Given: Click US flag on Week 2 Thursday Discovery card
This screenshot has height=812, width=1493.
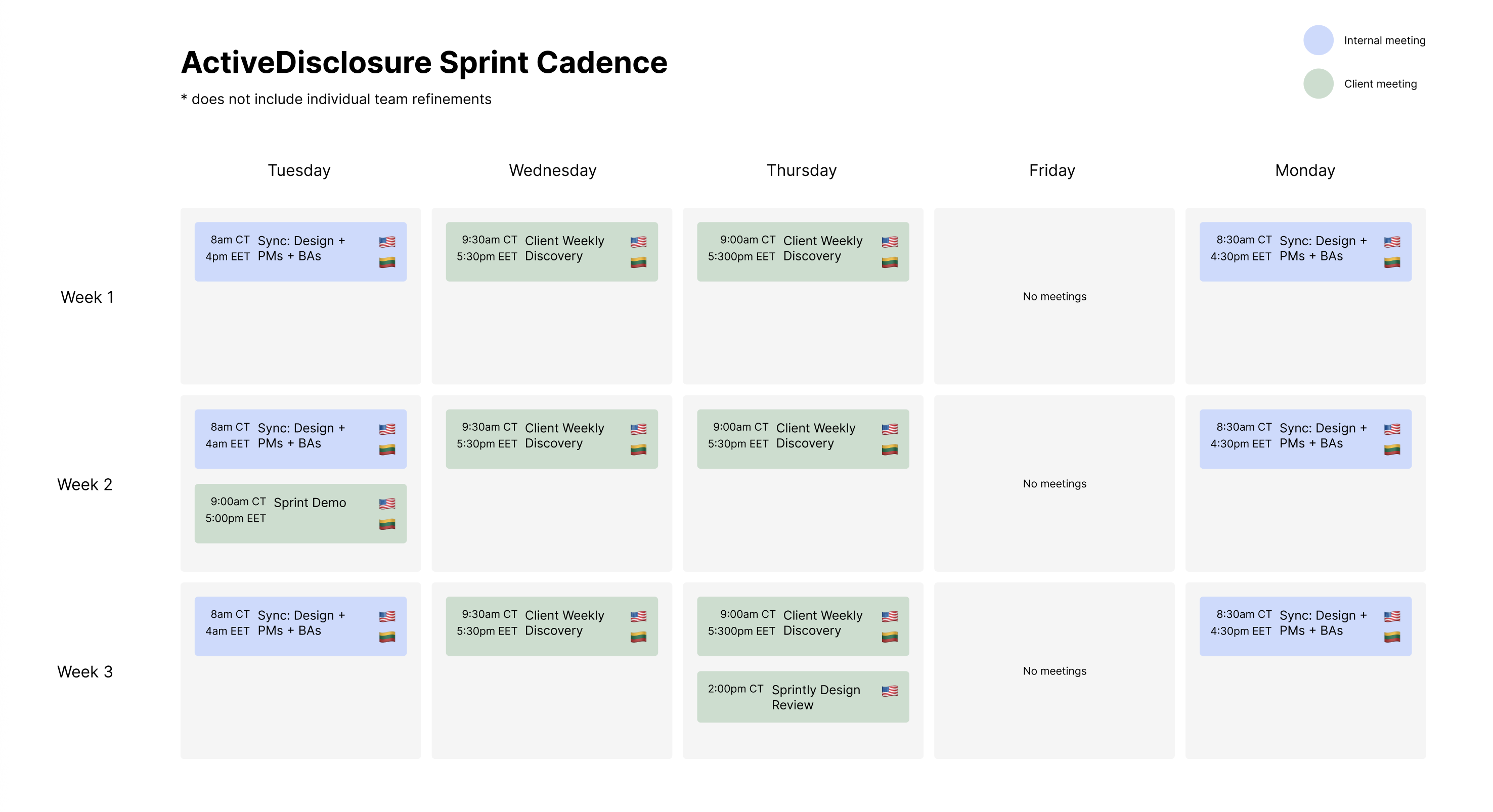Looking at the screenshot, I should point(890,429).
